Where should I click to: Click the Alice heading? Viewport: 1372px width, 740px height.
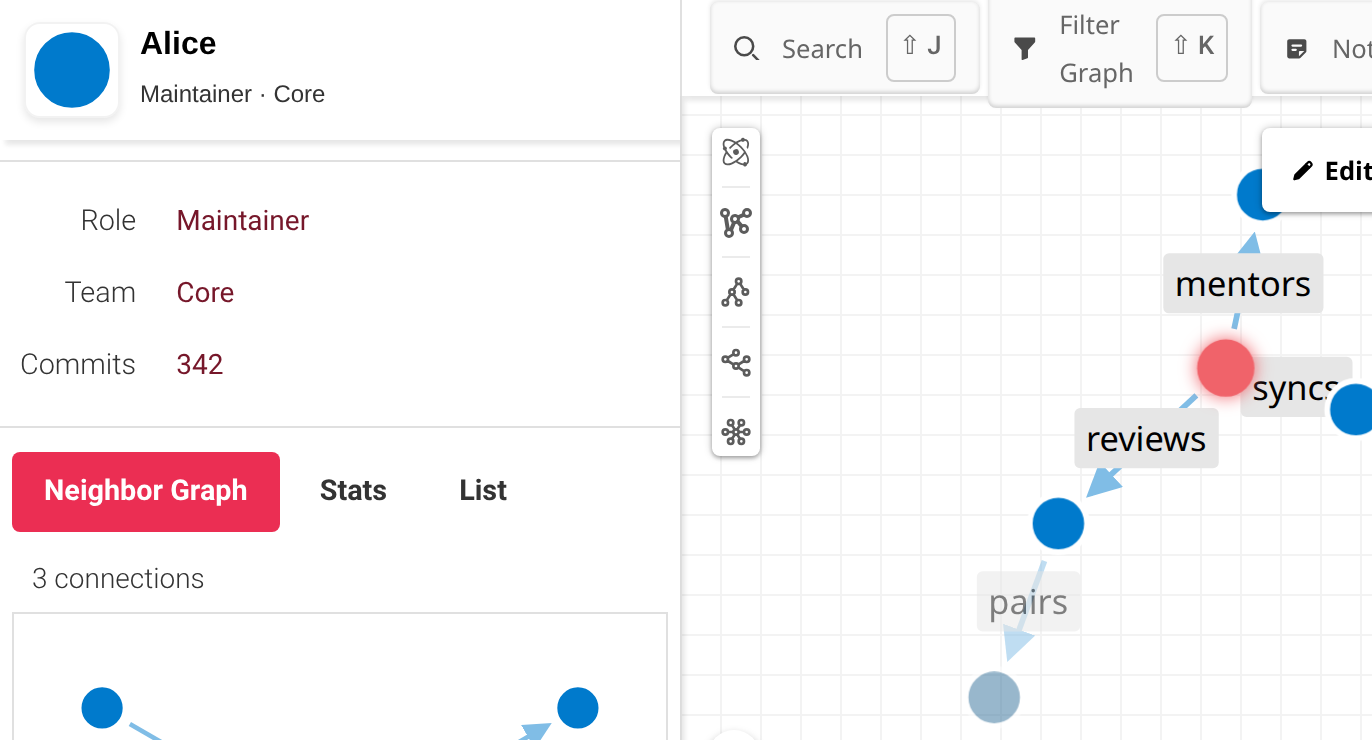click(178, 43)
